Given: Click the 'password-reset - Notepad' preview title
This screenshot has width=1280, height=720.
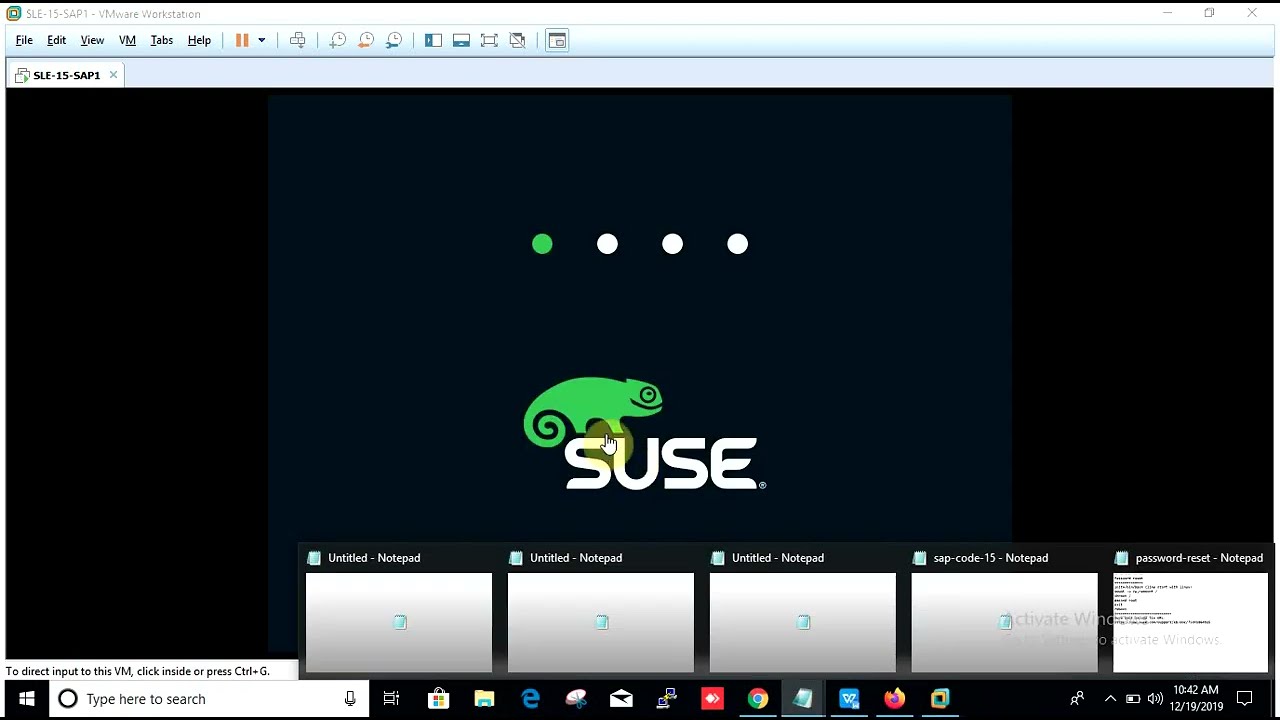Looking at the screenshot, I should (1199, 558).
